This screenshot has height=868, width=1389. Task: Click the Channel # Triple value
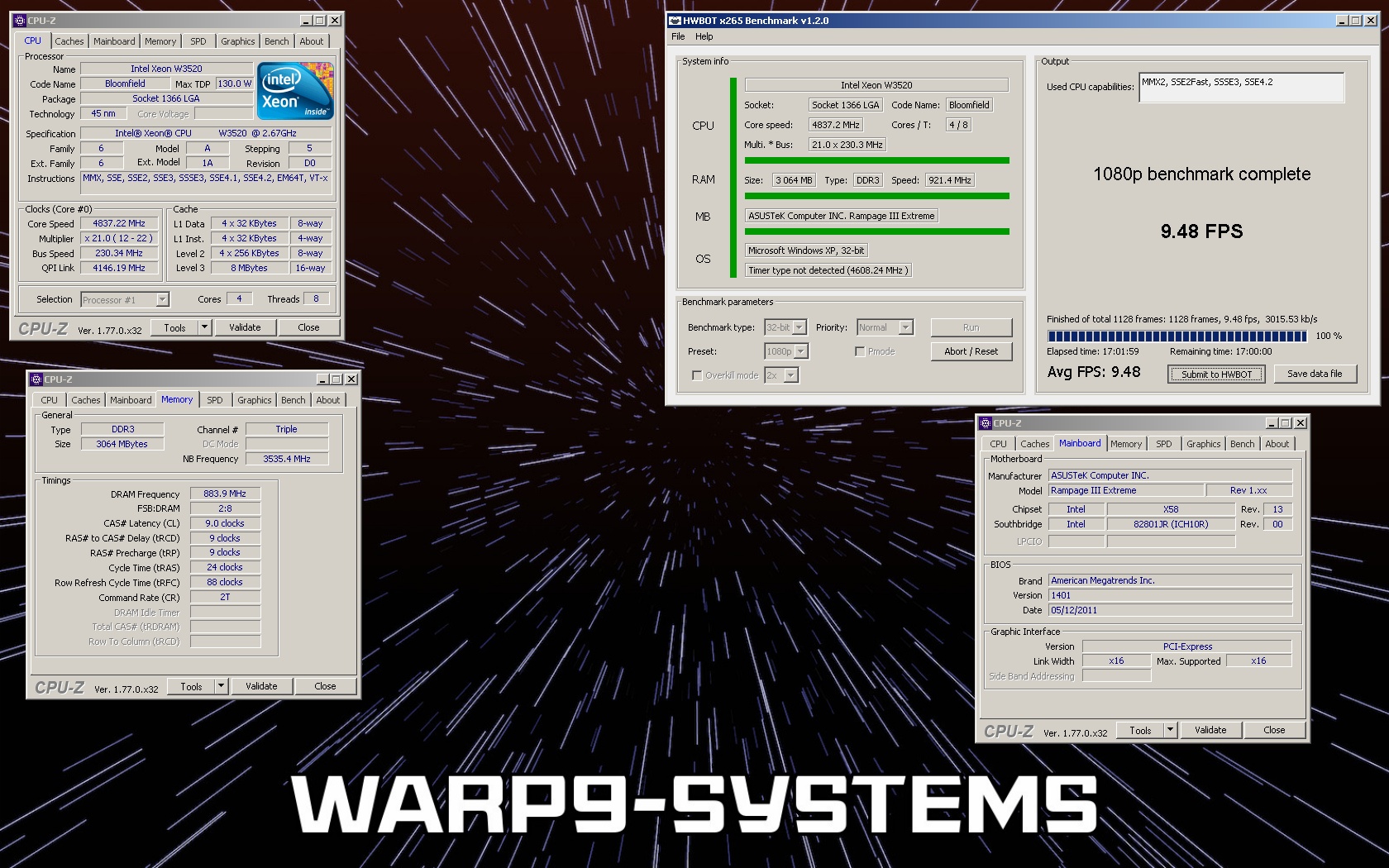(x=287, y=429)
